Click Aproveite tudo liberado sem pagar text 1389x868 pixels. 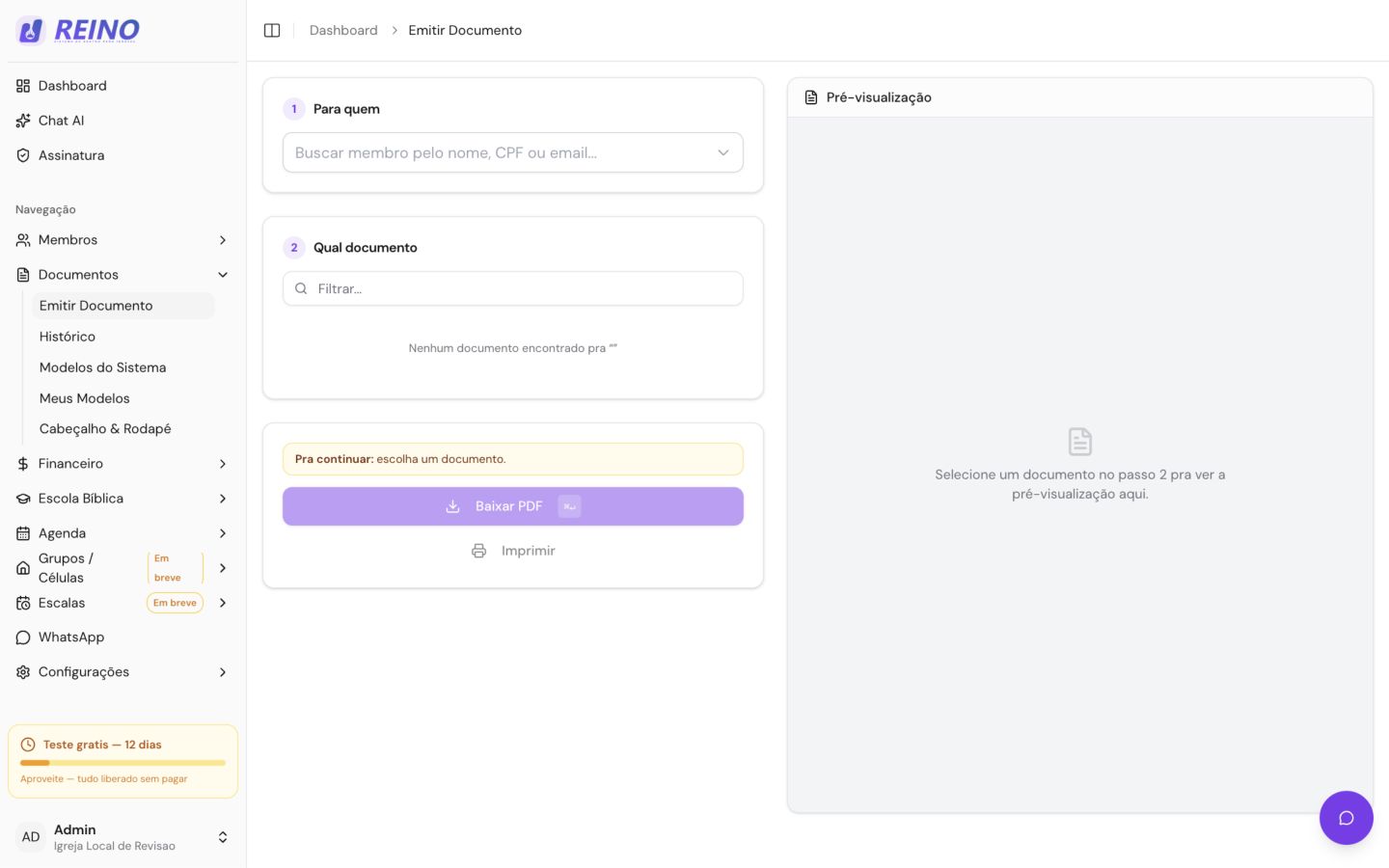[104, 779]
